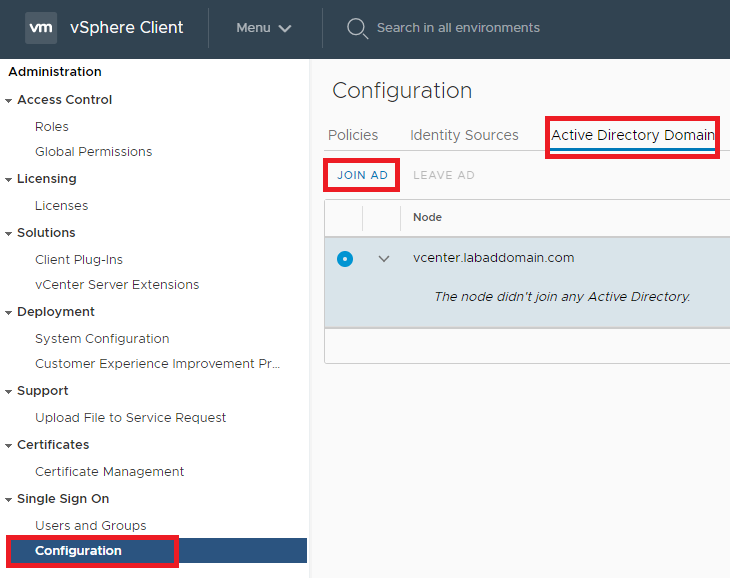Expand the vcenter.labaddomain.com row chevron
The width and height of the screenshot is (730, 578).
click(x=383, y=259)
